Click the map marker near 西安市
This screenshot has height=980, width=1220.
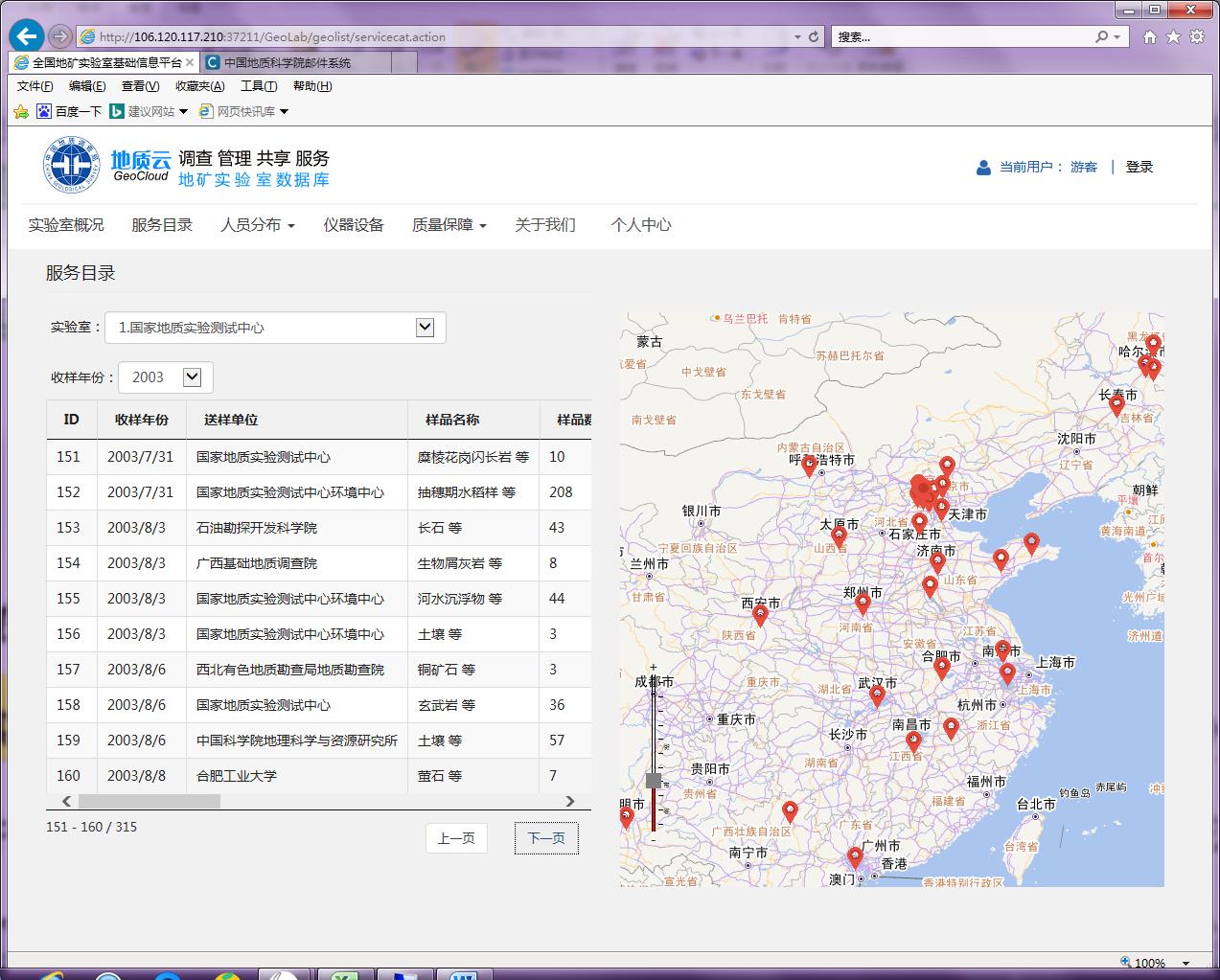click(x=760, y=615)
